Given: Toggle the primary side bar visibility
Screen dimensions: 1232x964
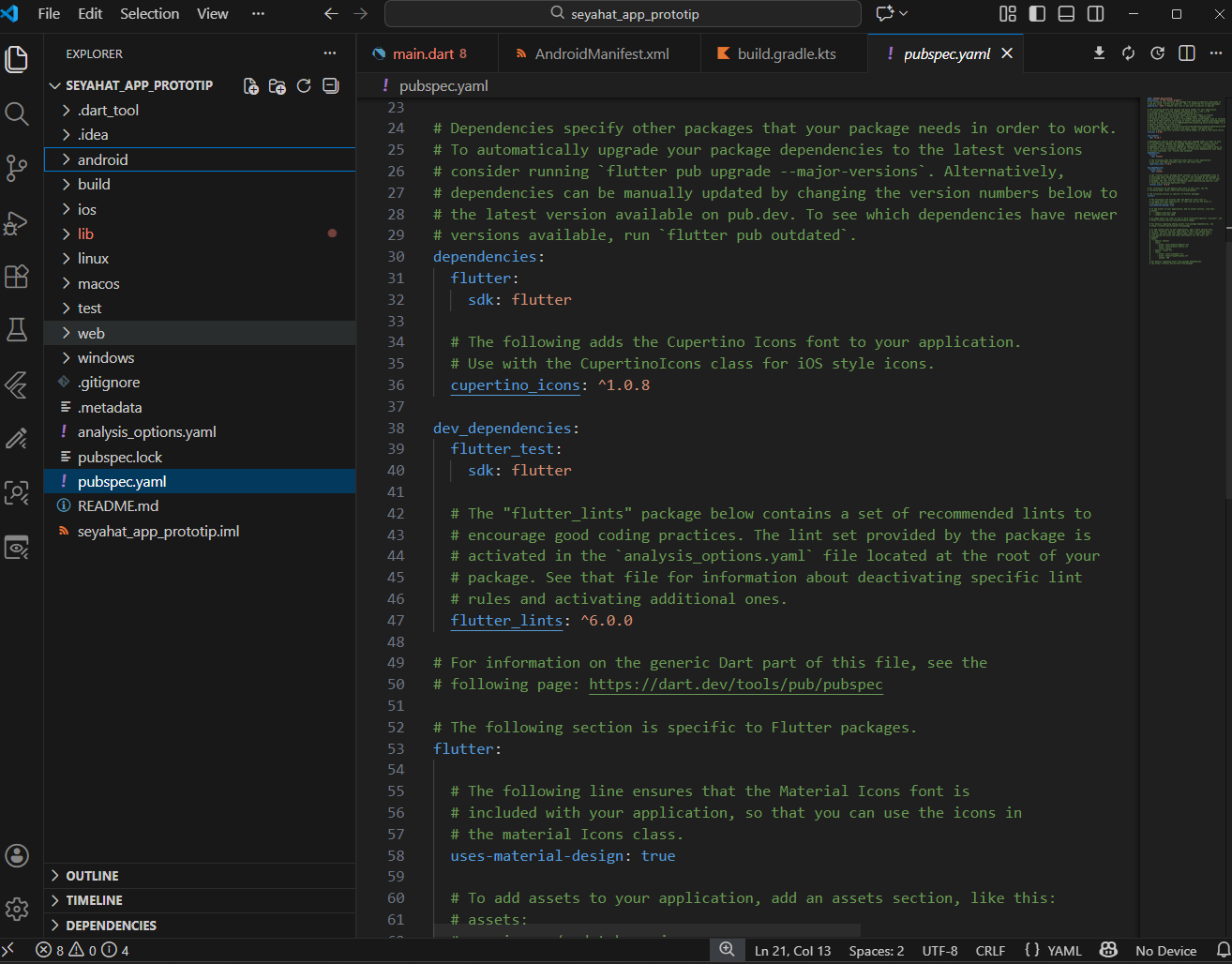Looking at the screenshot, I should click(1037, 13).
